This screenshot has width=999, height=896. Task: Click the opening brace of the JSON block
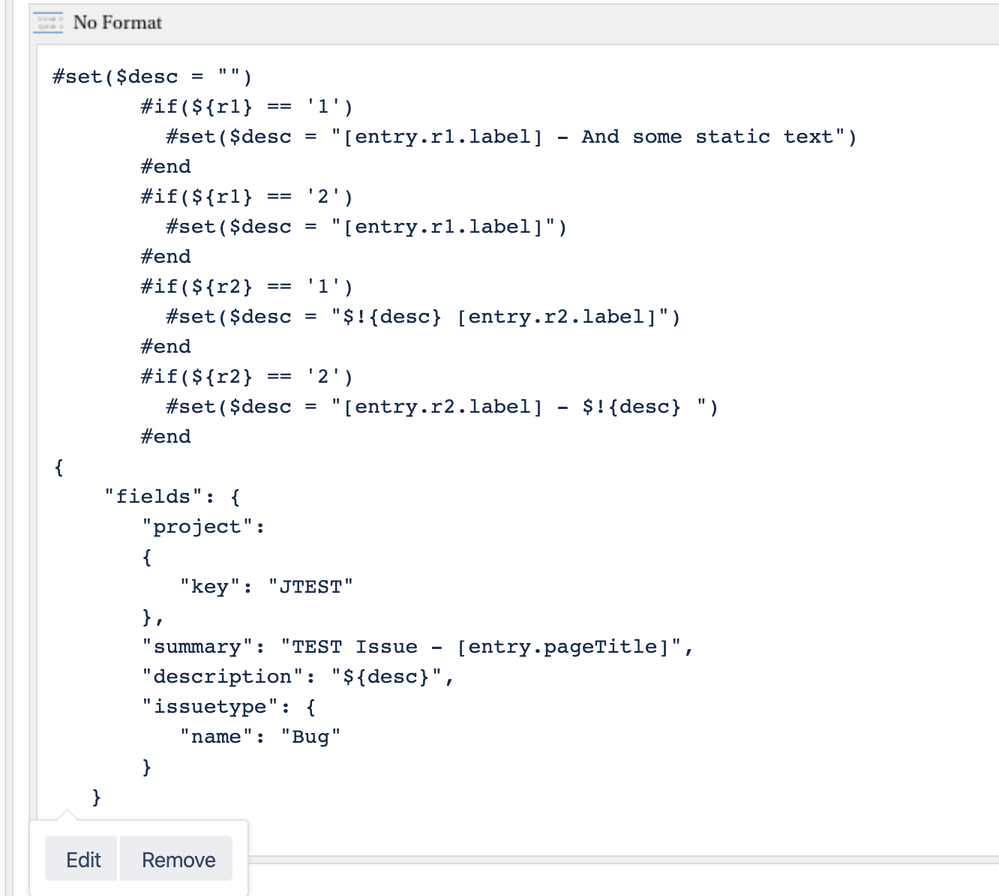(x=57, y=466)
